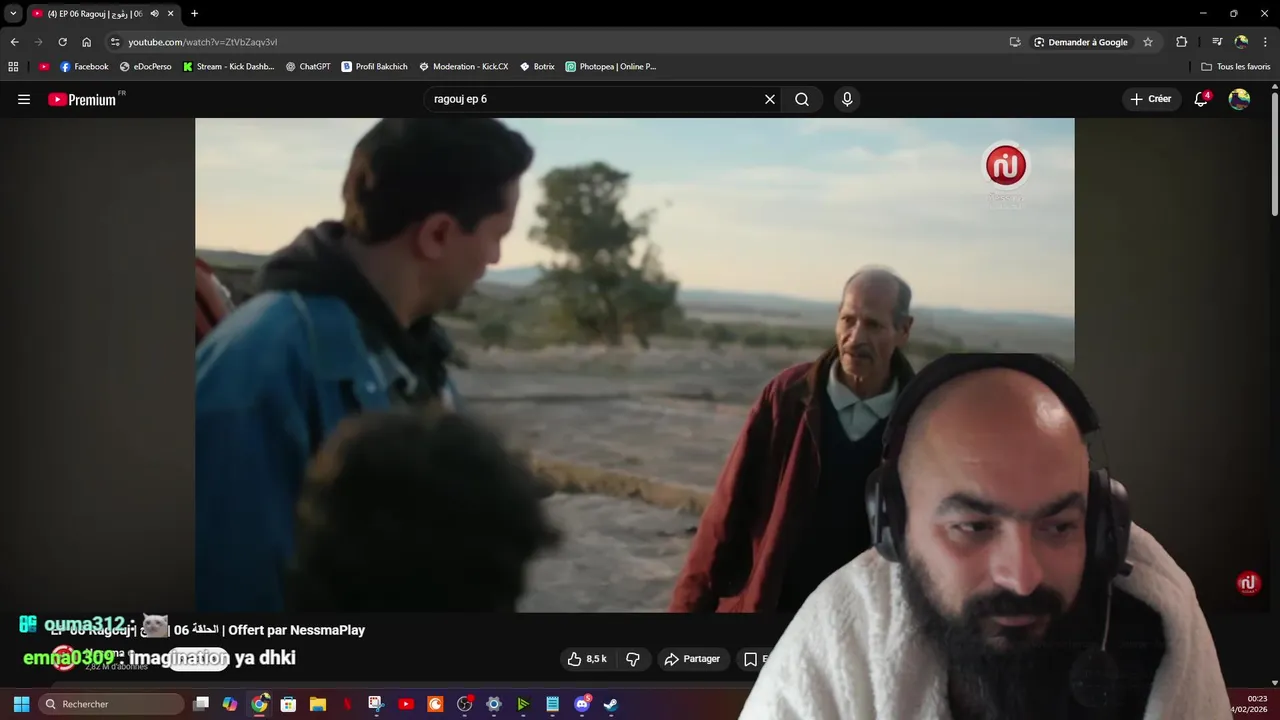Open the media controls icon in Chrome
This screenshot has height=720, width=1280.
pos(1217,42)
